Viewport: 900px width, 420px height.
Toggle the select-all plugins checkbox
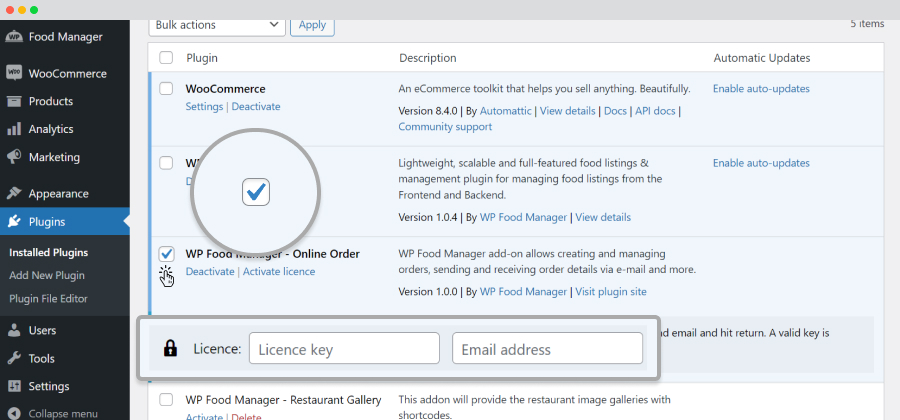(166, 57)
